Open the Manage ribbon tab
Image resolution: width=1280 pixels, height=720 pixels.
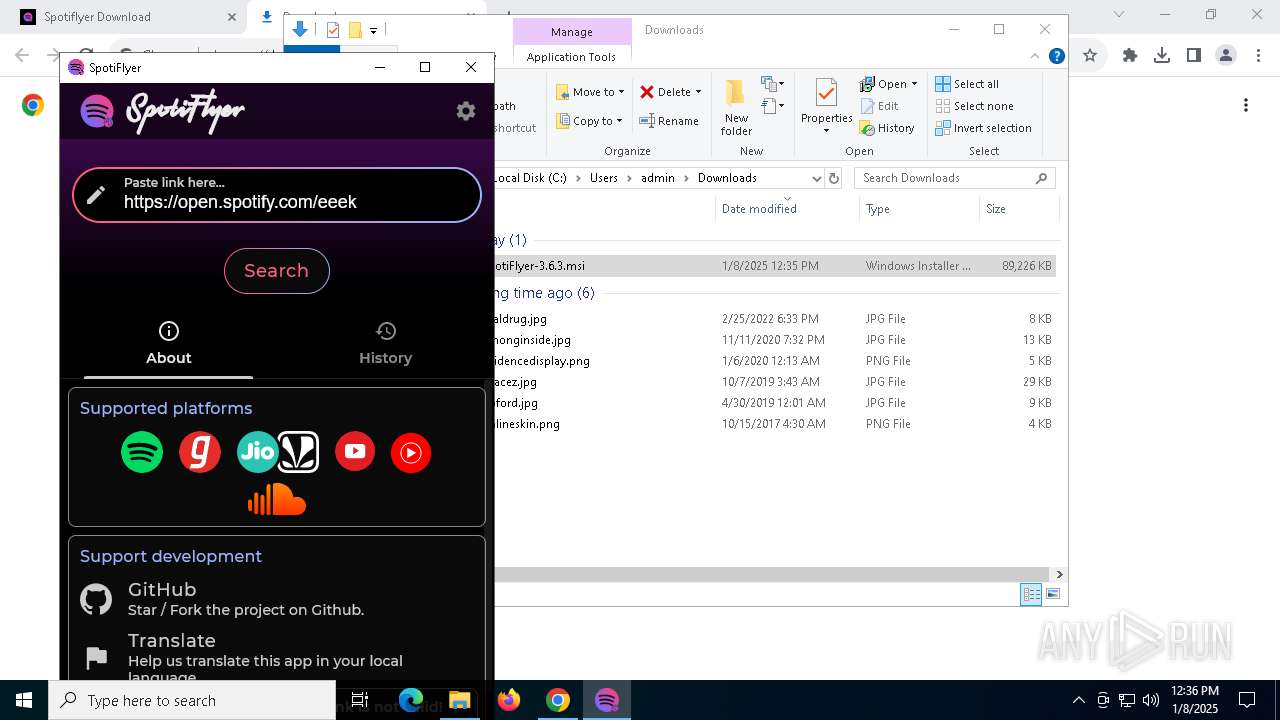point(572,32)
